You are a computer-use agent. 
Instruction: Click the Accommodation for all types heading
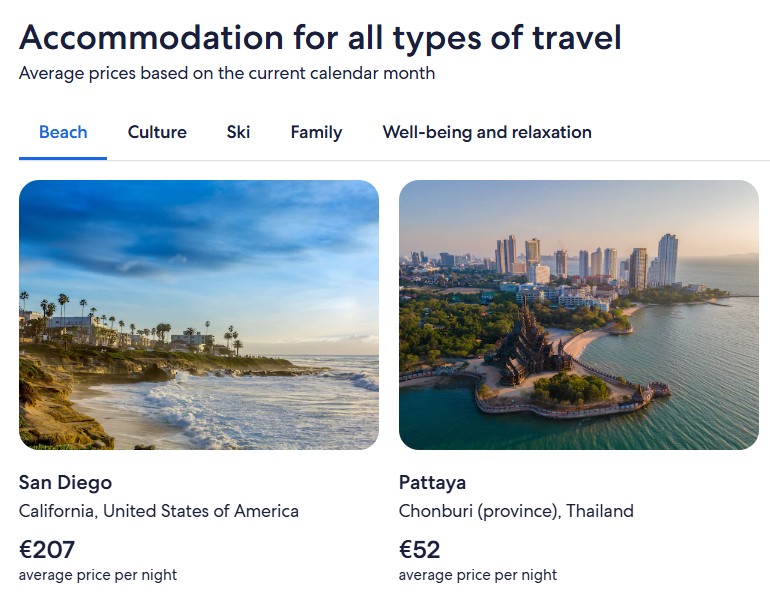point(320,38)
